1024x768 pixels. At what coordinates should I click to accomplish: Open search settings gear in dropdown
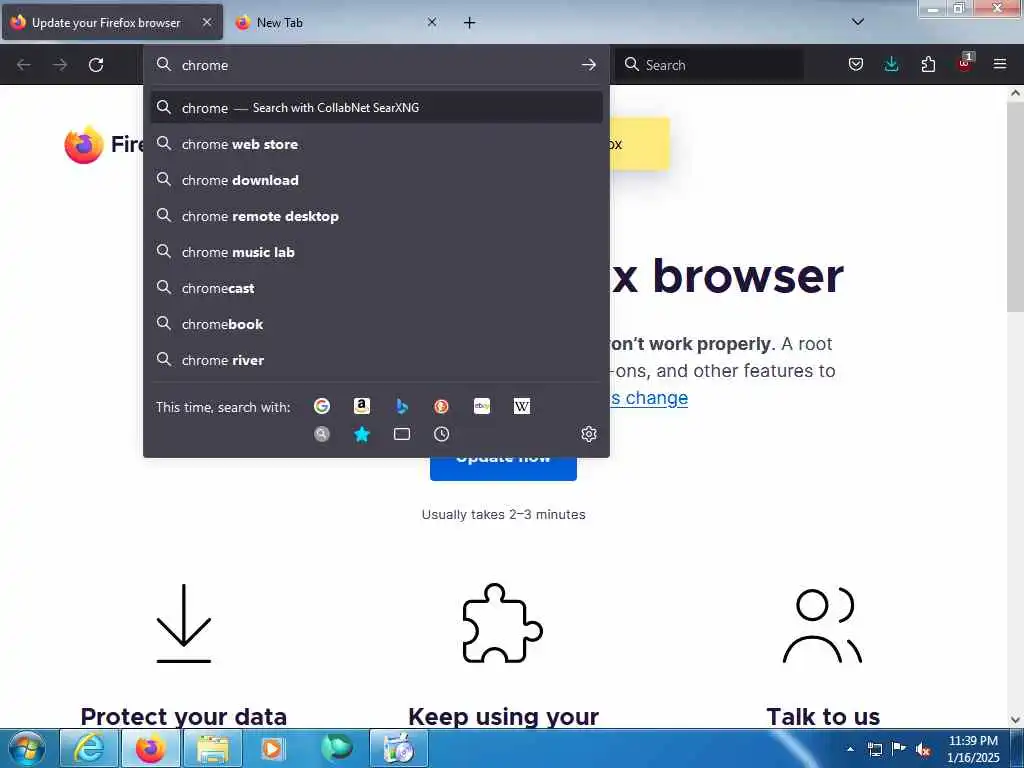pos(588,434)
